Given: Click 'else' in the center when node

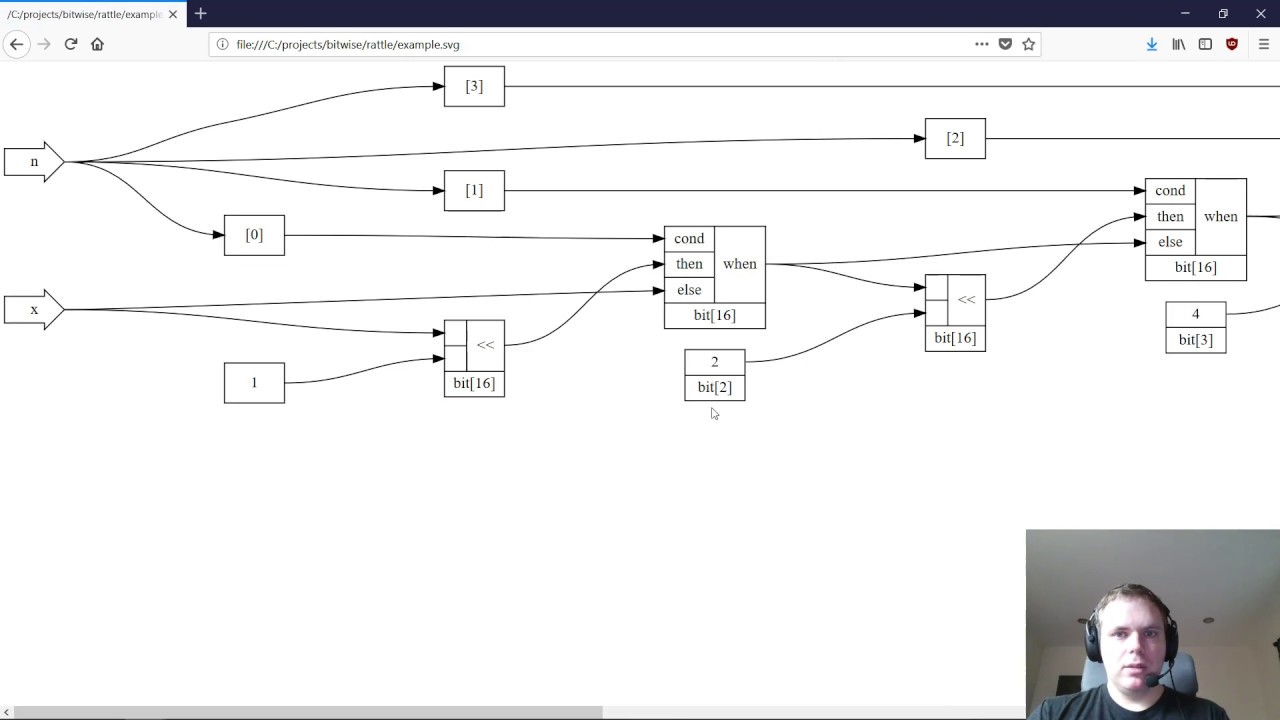Looking at the screenshot, I should pyautogui.click(x=689, y=290).
